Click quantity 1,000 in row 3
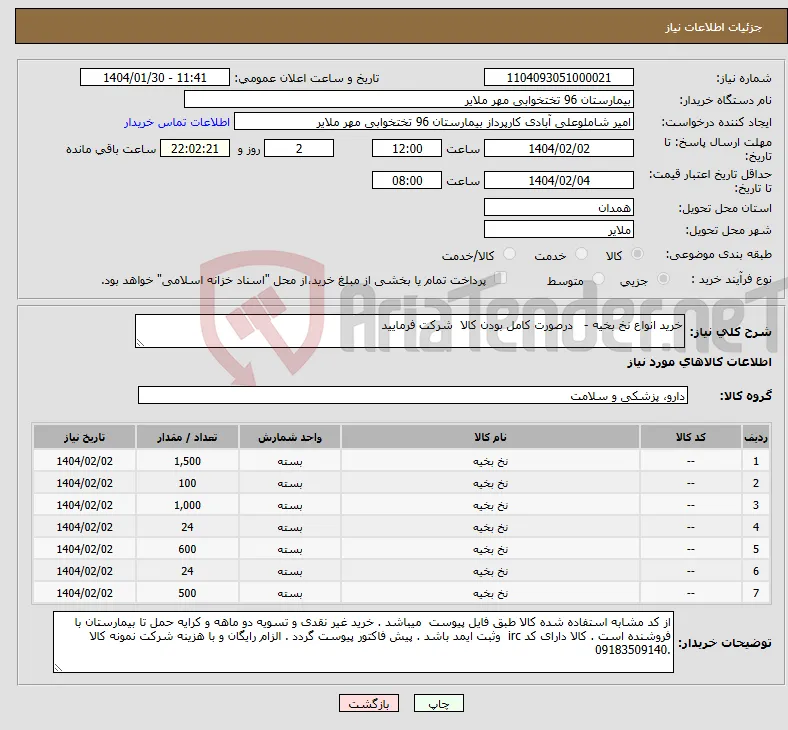Screen dimensions: 788x730 [x=187, y=505]
